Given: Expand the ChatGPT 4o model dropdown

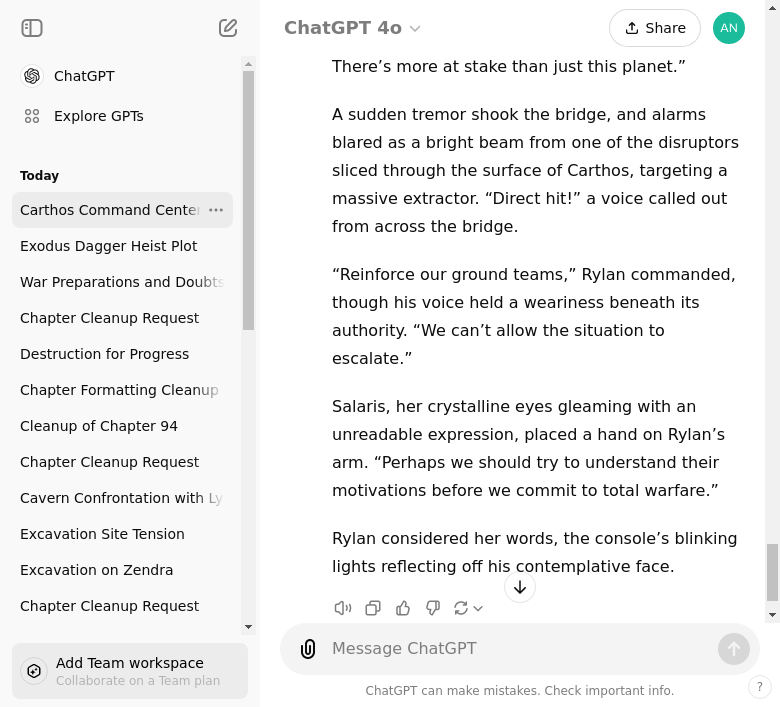Looking at the screenshot, I should click(x=352, y=28).
